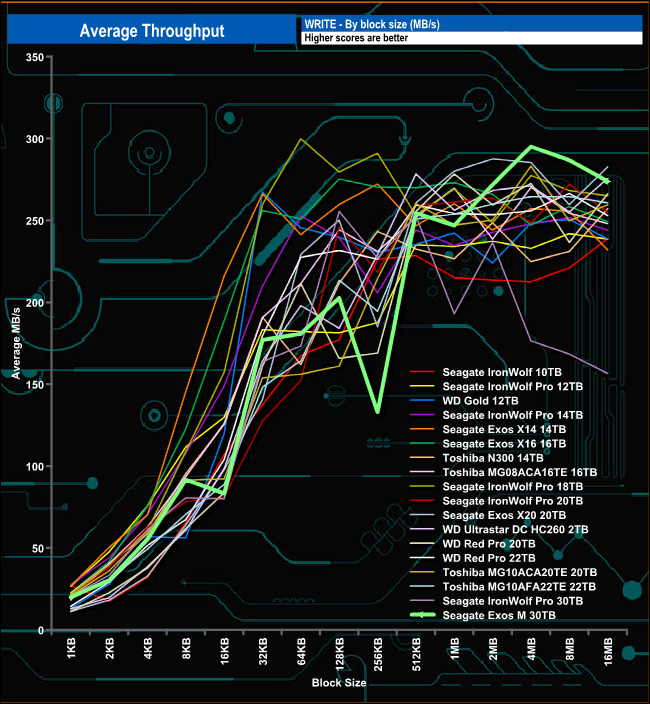
Task: Click the "Higher scores are better" note
Action: tap(356, 38)
